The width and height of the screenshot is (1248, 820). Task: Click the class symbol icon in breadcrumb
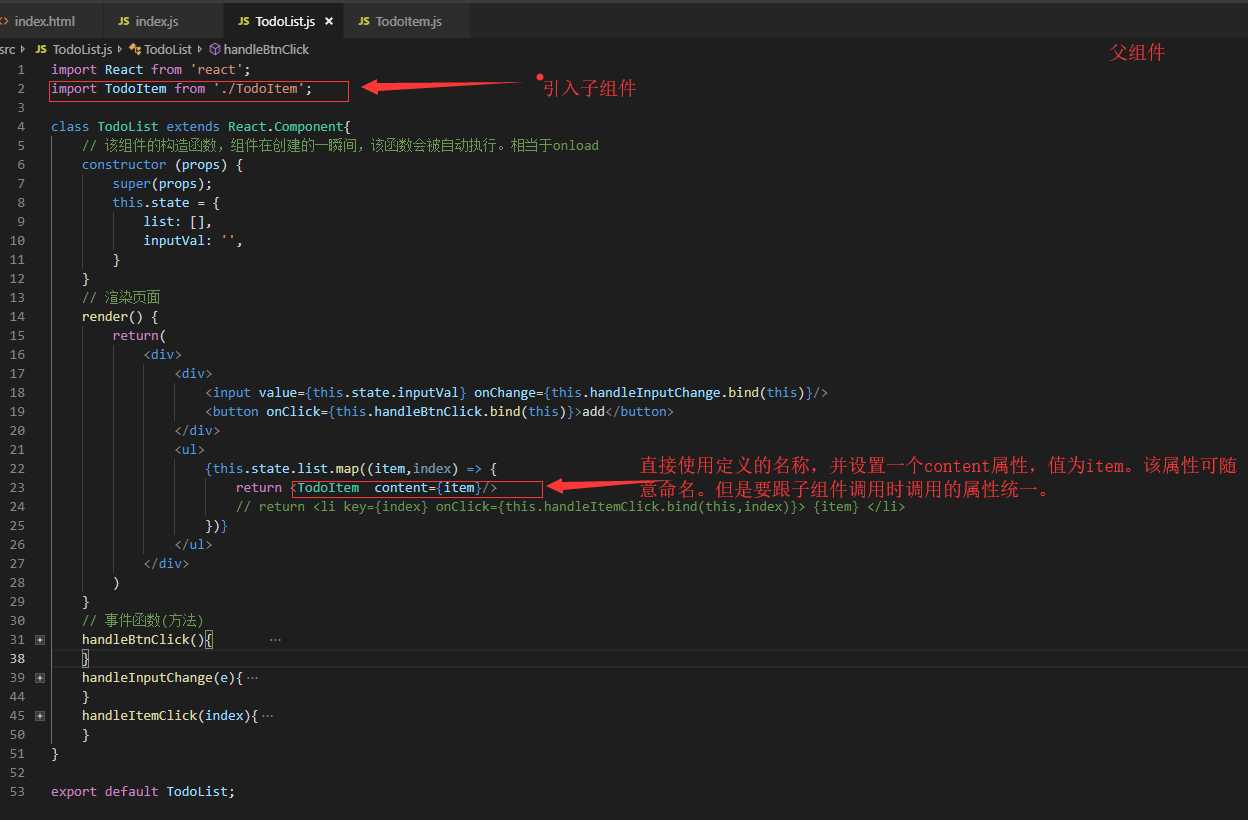[x=134, y=49]
